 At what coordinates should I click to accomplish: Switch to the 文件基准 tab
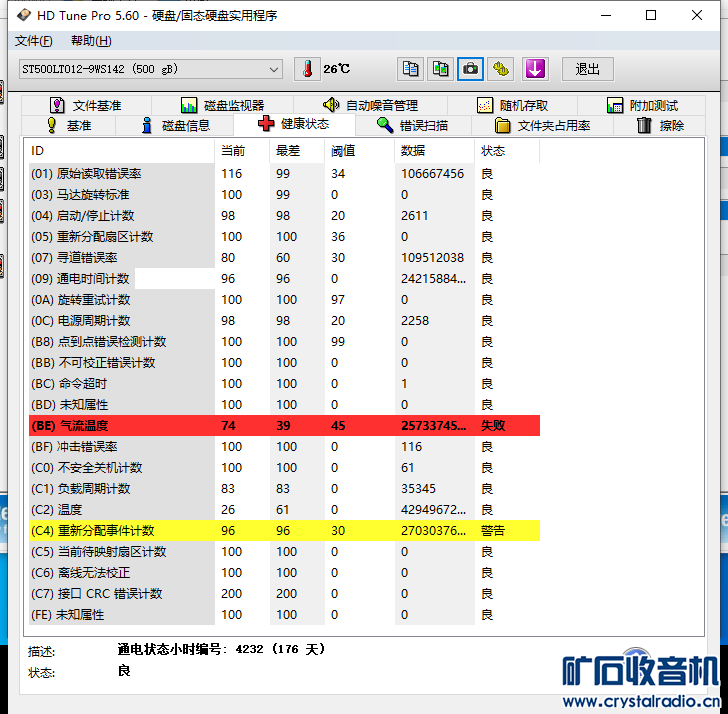pos(86,105)
